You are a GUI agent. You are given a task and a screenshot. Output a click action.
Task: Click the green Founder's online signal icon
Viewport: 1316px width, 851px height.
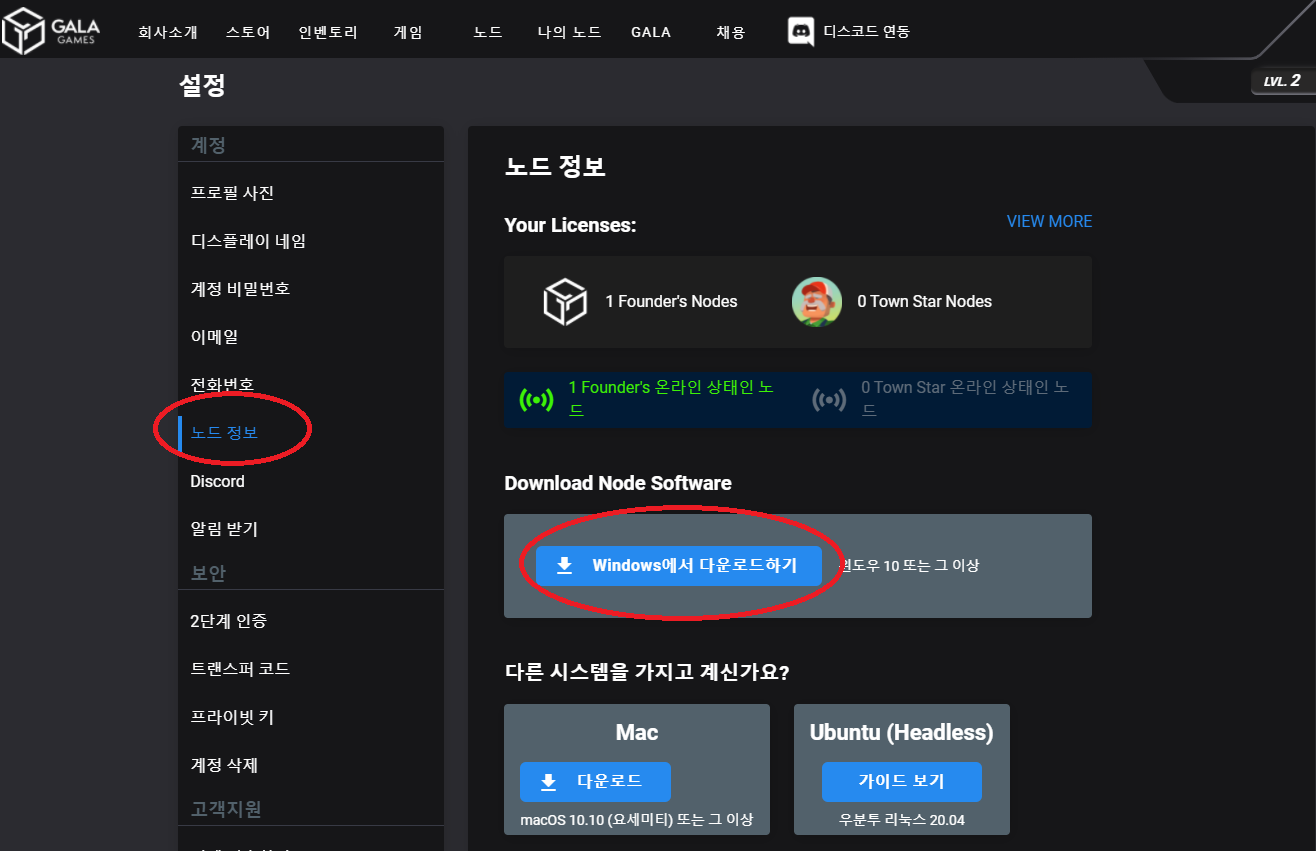pos(536,400)
